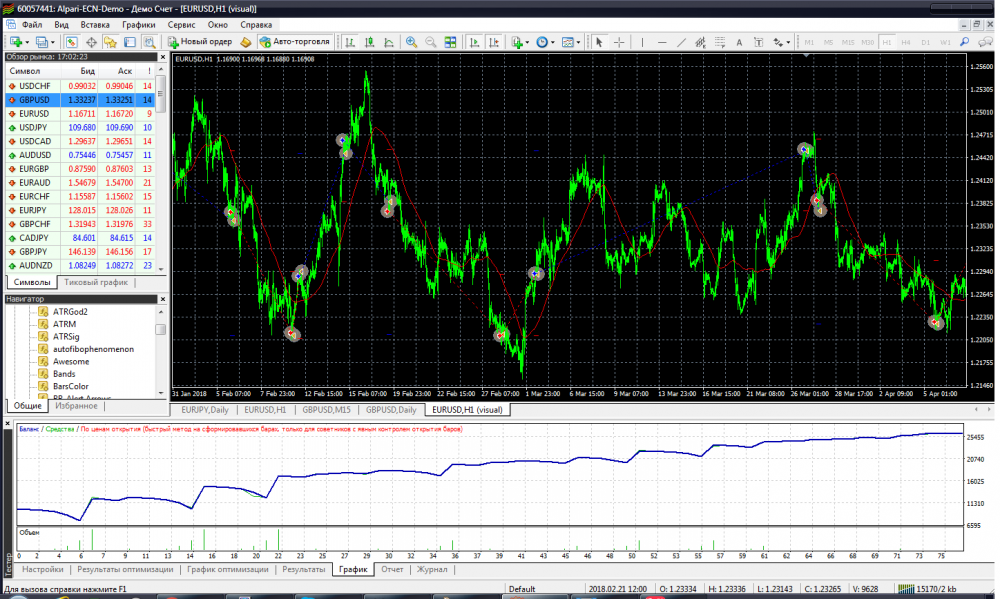1000x599 pixels.
Task: Click the crosshair cursor tool
Action: 619,42
